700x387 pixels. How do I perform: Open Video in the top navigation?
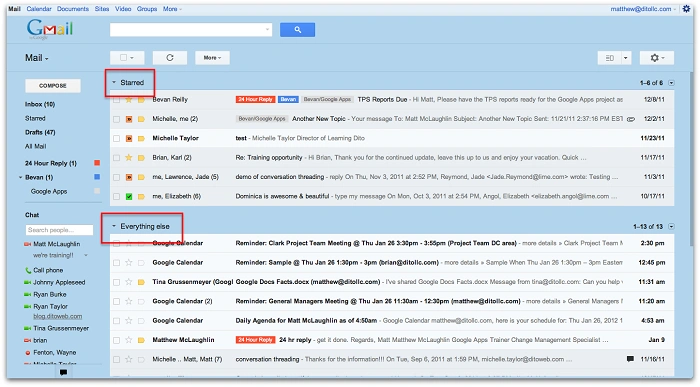(123, 8)
